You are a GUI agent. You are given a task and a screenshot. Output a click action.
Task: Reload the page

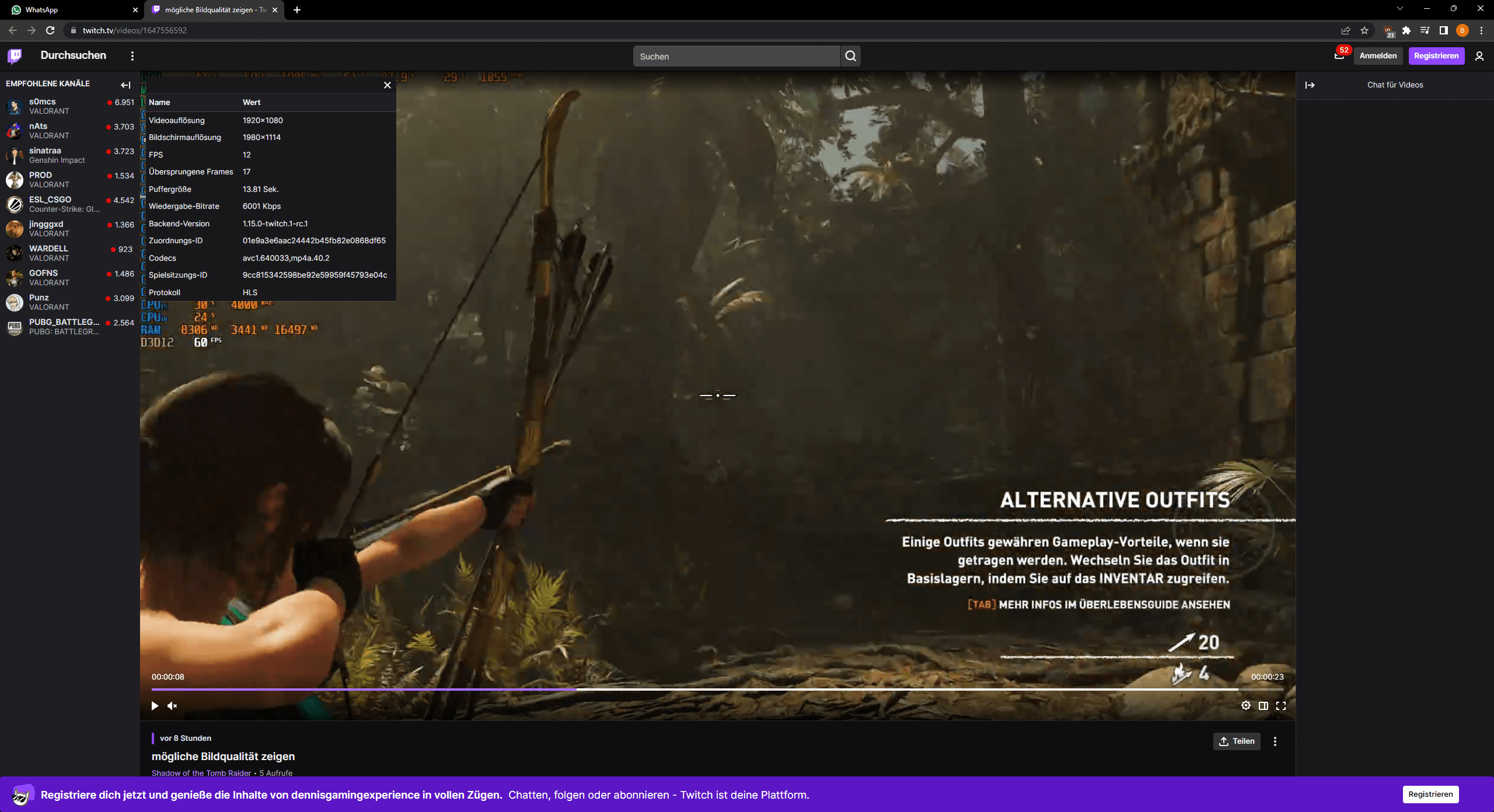[x=50, y=30]
